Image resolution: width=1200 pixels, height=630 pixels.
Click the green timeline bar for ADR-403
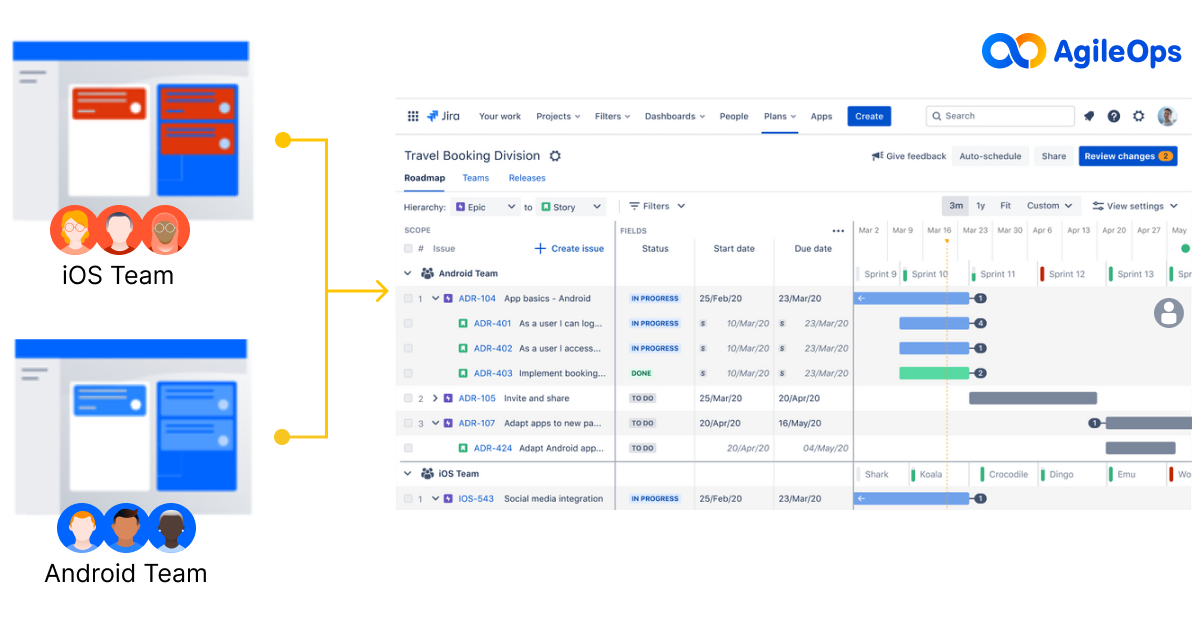click(934, 373)
